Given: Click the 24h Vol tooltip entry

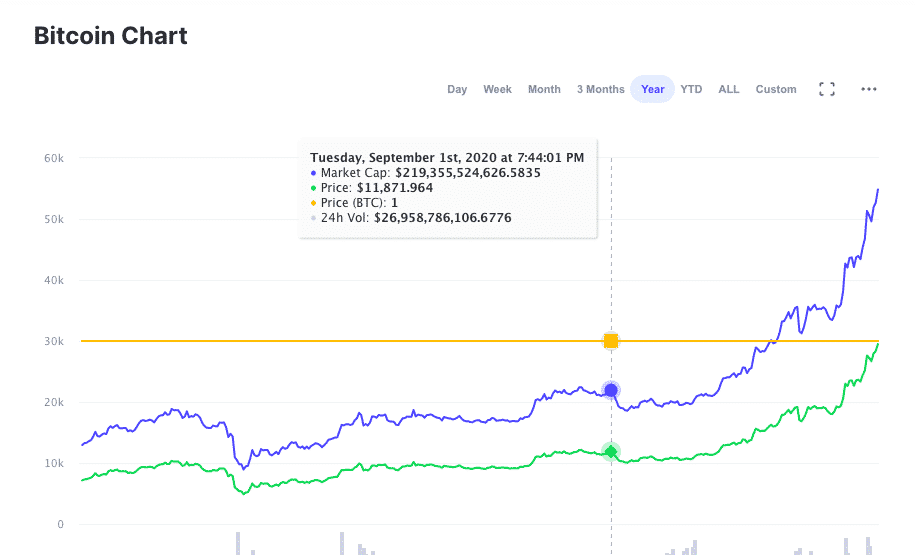Looking at the screenshot, I should pos(411,218).
